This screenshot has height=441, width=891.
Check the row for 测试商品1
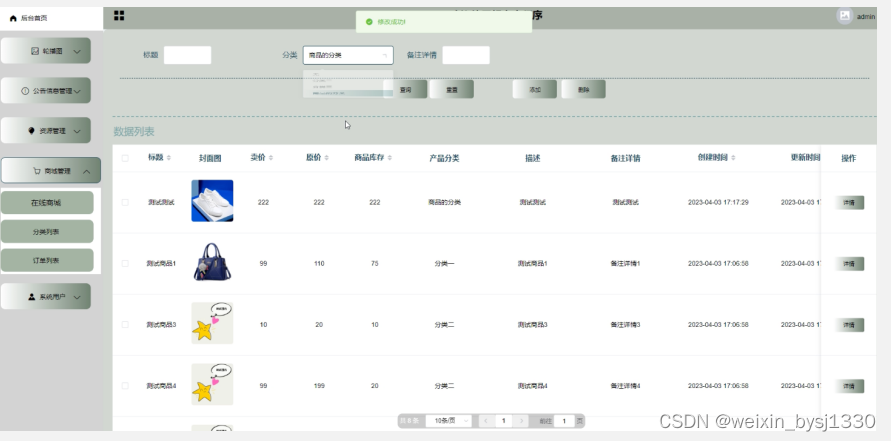[125, 264]
